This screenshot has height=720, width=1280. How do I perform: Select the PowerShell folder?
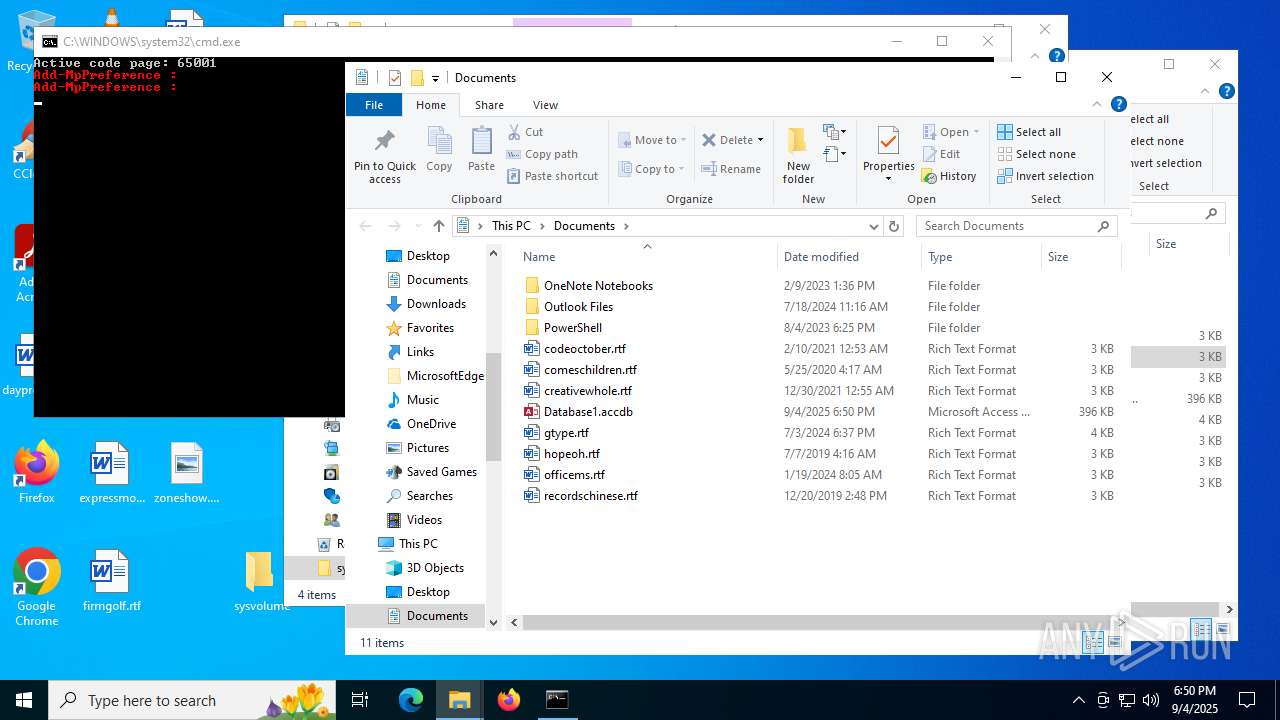click(x=572, y=328)
